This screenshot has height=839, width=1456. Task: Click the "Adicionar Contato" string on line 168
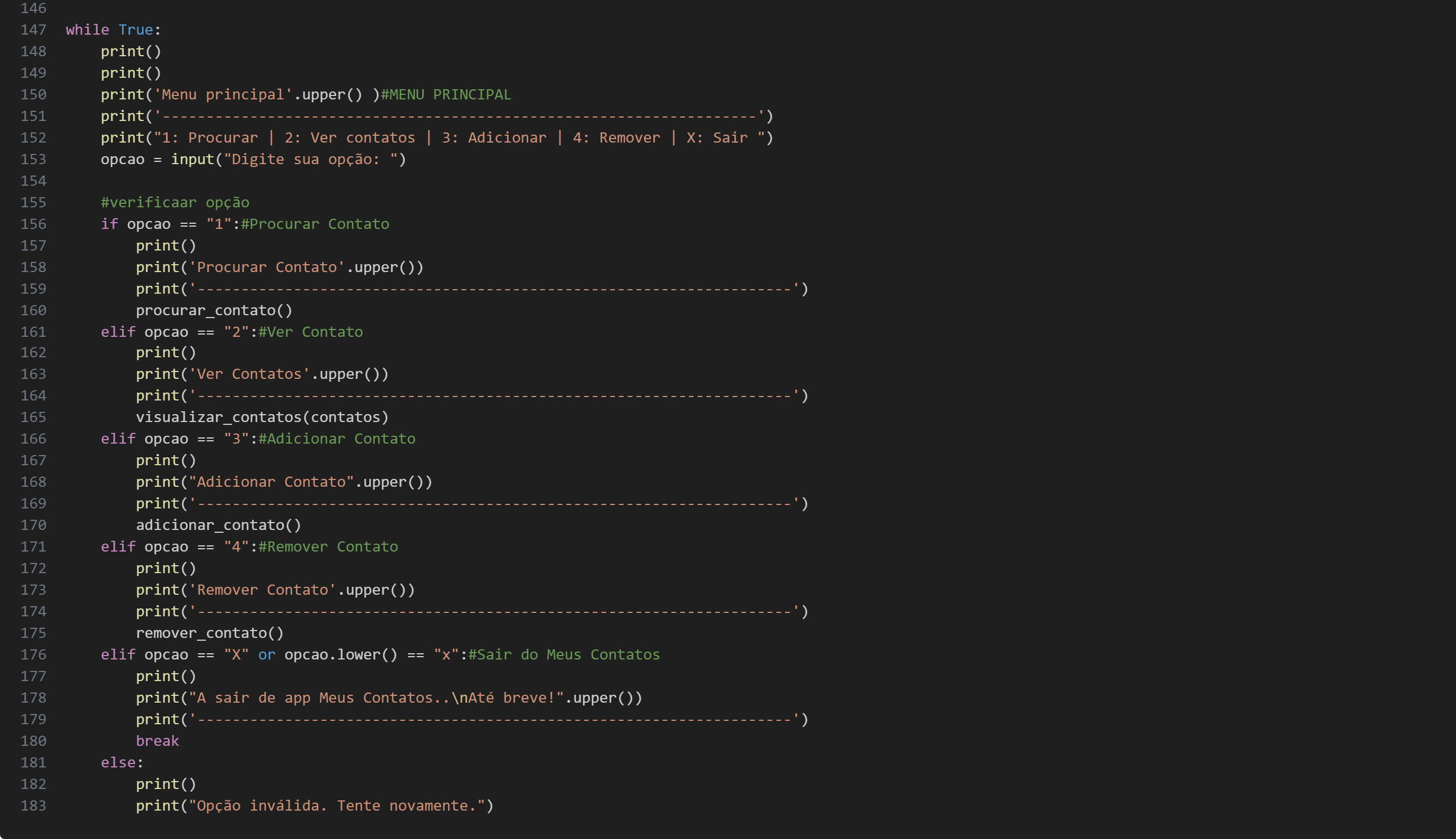pos(272,482)
